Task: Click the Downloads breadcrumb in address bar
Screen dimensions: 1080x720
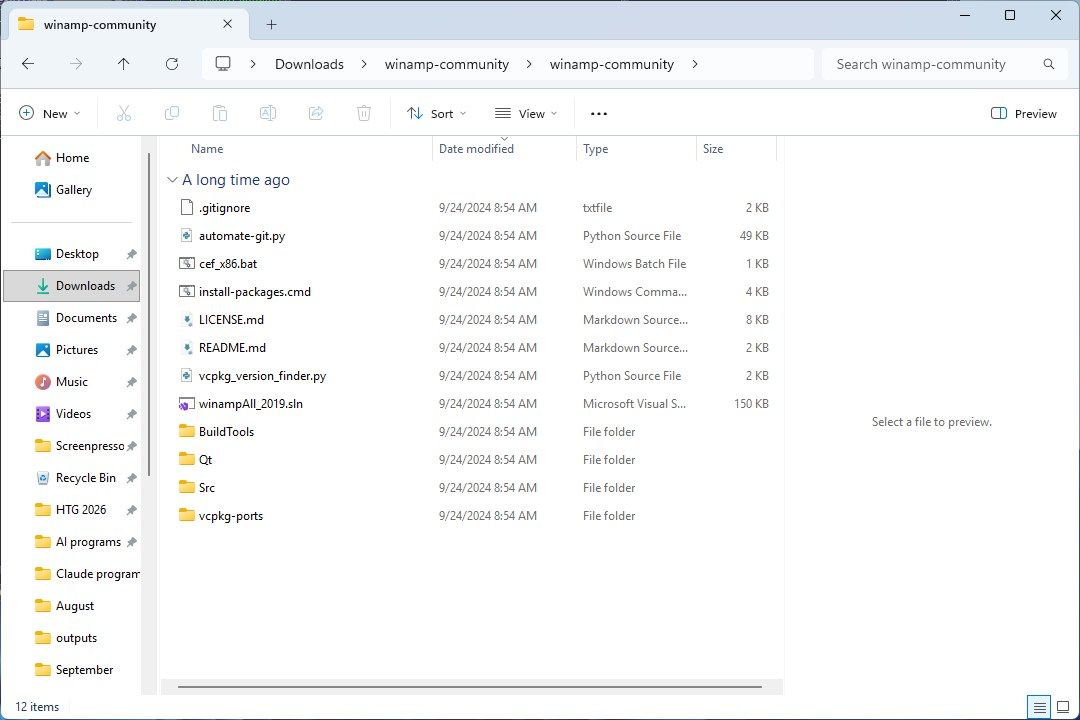Action: (x=309, y=64)
